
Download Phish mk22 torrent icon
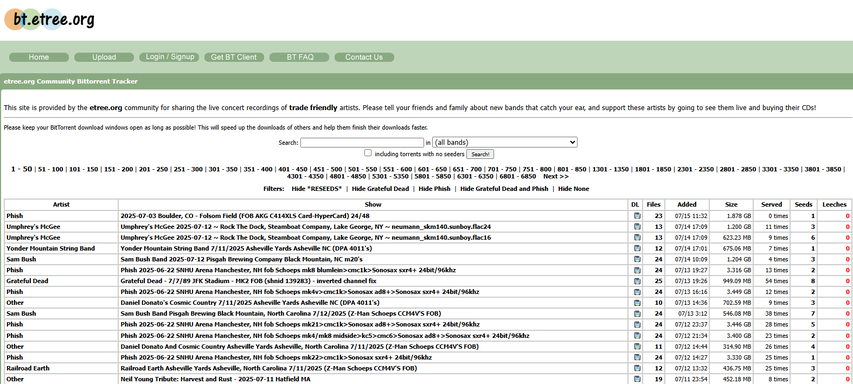pos(637,357)
